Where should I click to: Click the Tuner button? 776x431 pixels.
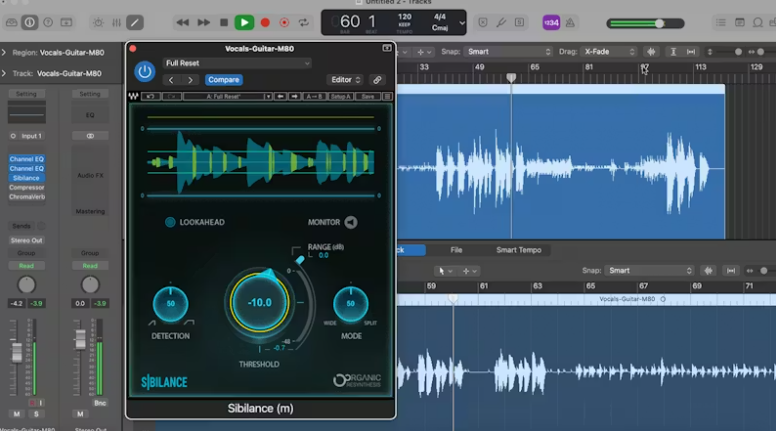tap(501, 23)
